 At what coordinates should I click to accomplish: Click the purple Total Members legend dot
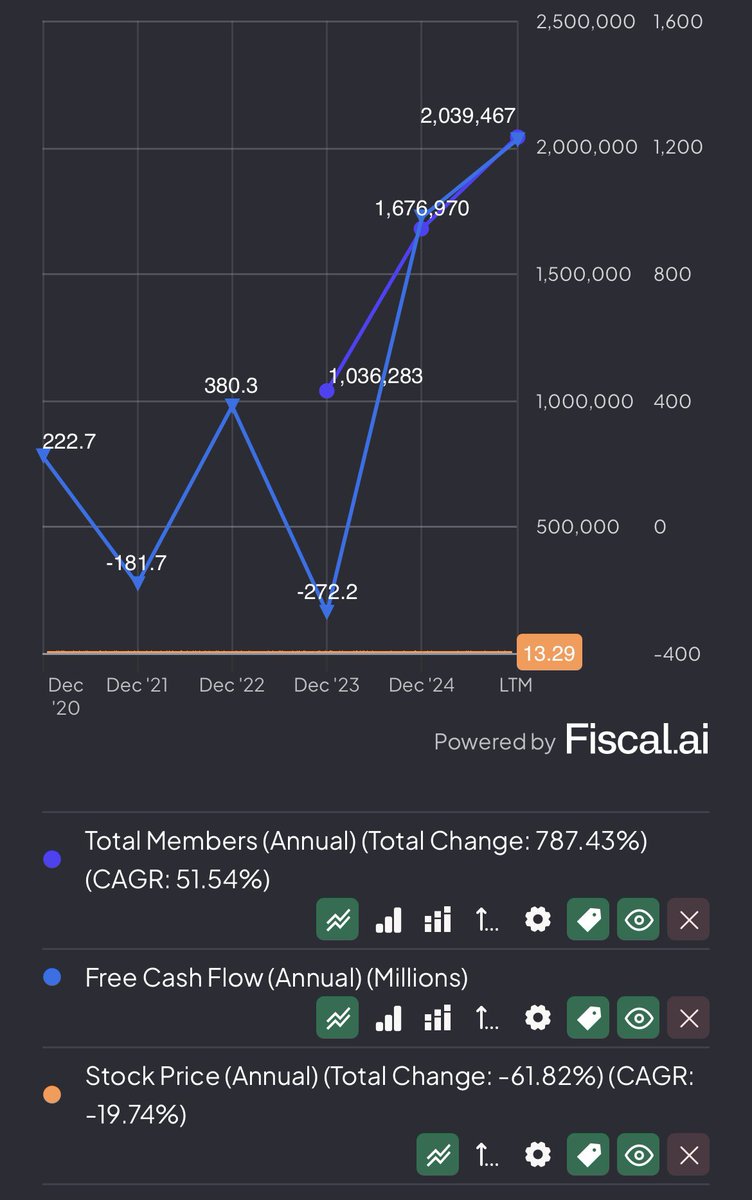(x=53, y=859)
